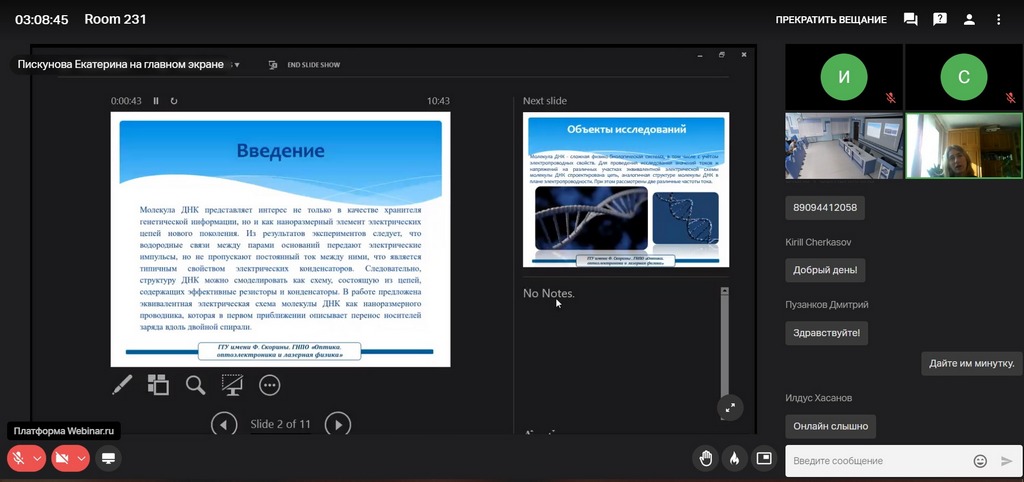
Task: Open the emoji picker in chat
Action: 980,461
